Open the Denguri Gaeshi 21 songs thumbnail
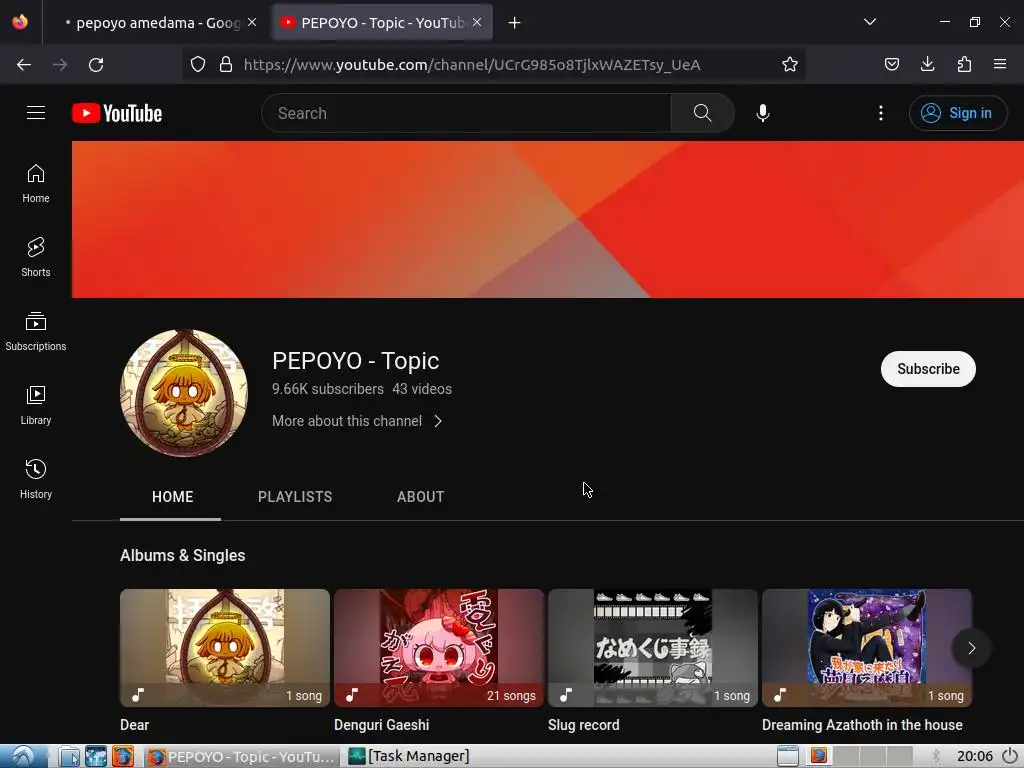1024x768 pixels. [x=439, y=648]
